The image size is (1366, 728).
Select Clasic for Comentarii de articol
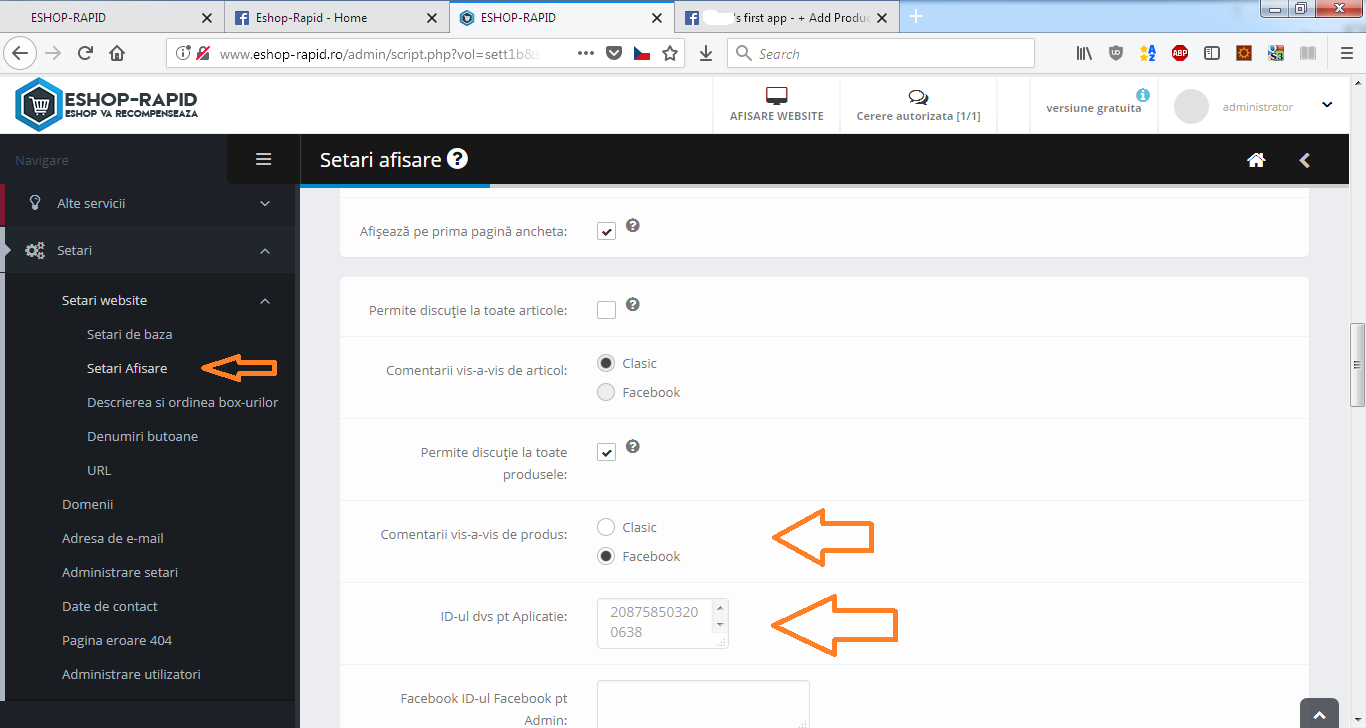pyautogui.click(x=606, y=363)
